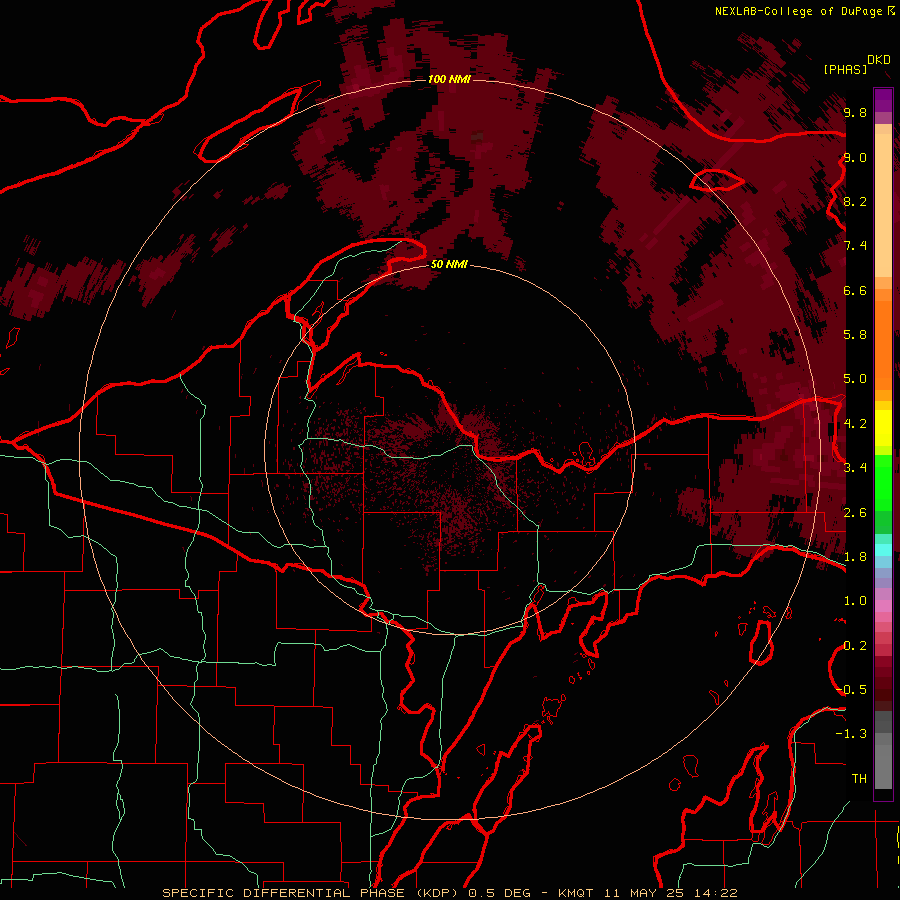Click the 6.6 scale value

(x=855, y=290)
